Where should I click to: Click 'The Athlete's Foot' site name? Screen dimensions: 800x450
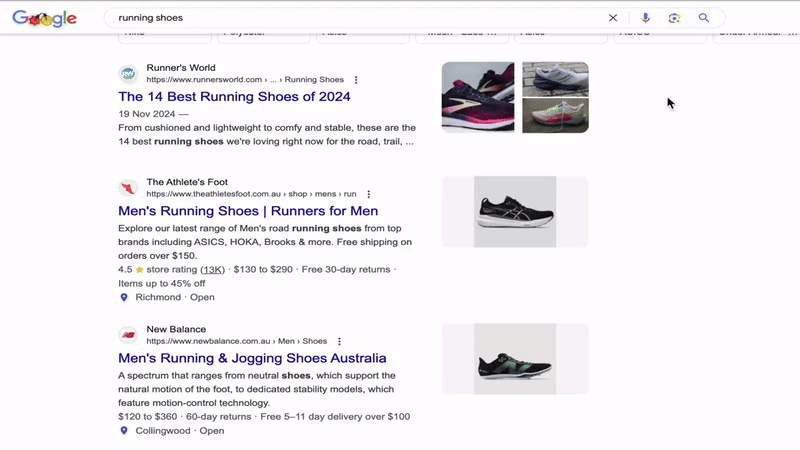pyautogui.click(x=187, y=182)
